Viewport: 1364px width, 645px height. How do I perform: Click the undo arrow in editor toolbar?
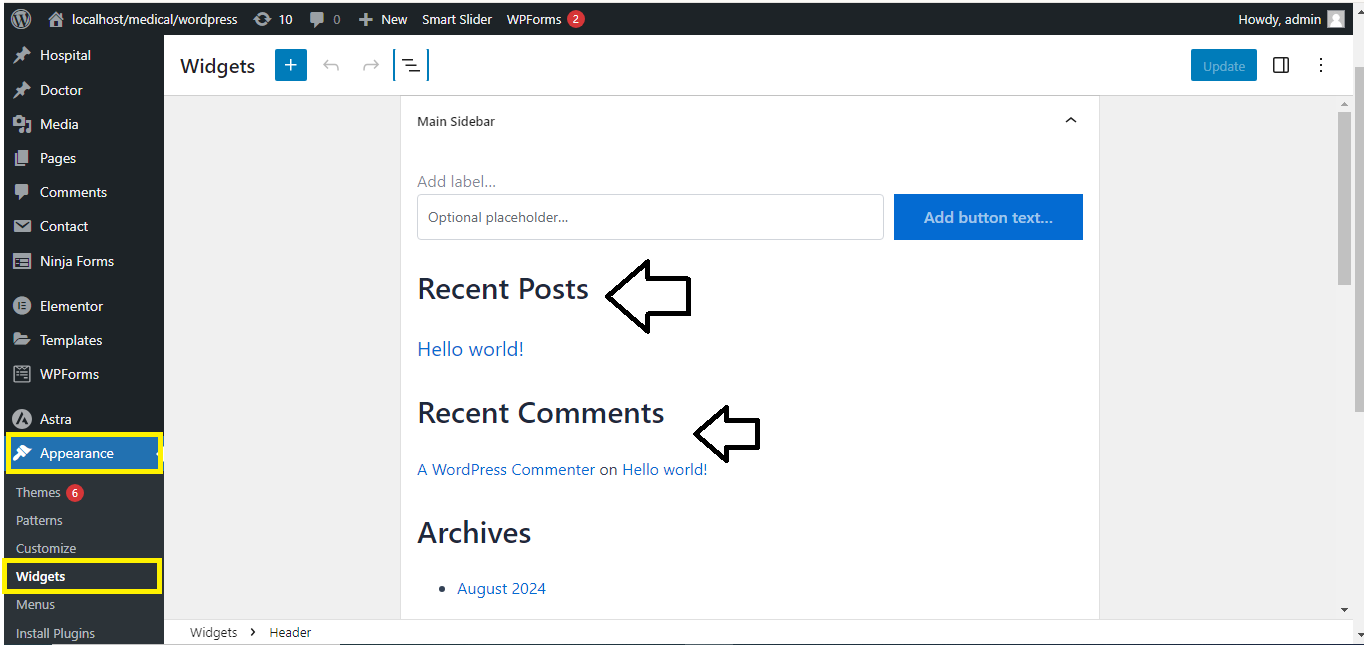(331, 66)
